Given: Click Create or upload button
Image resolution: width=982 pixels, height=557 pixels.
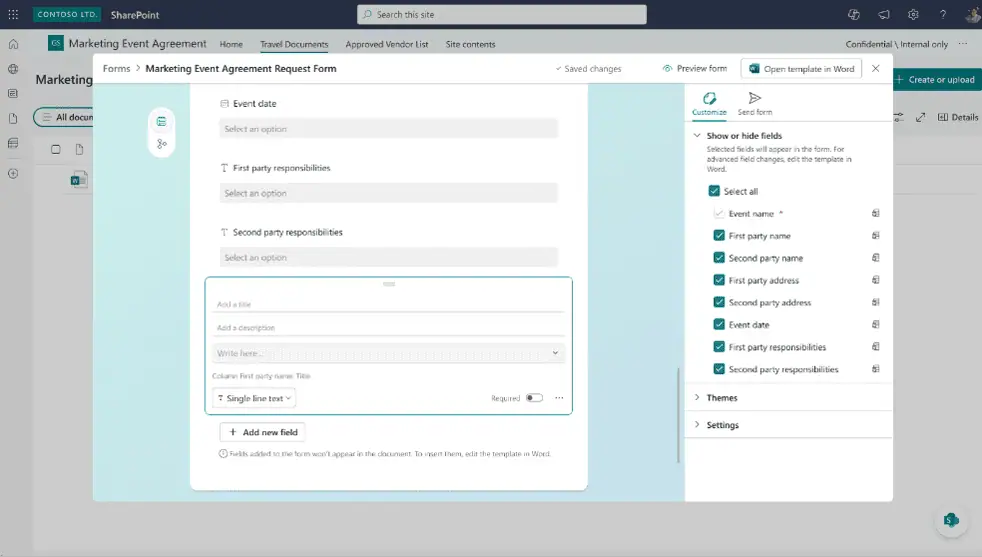Looking at the screenshot, I should tap(937, 80).
